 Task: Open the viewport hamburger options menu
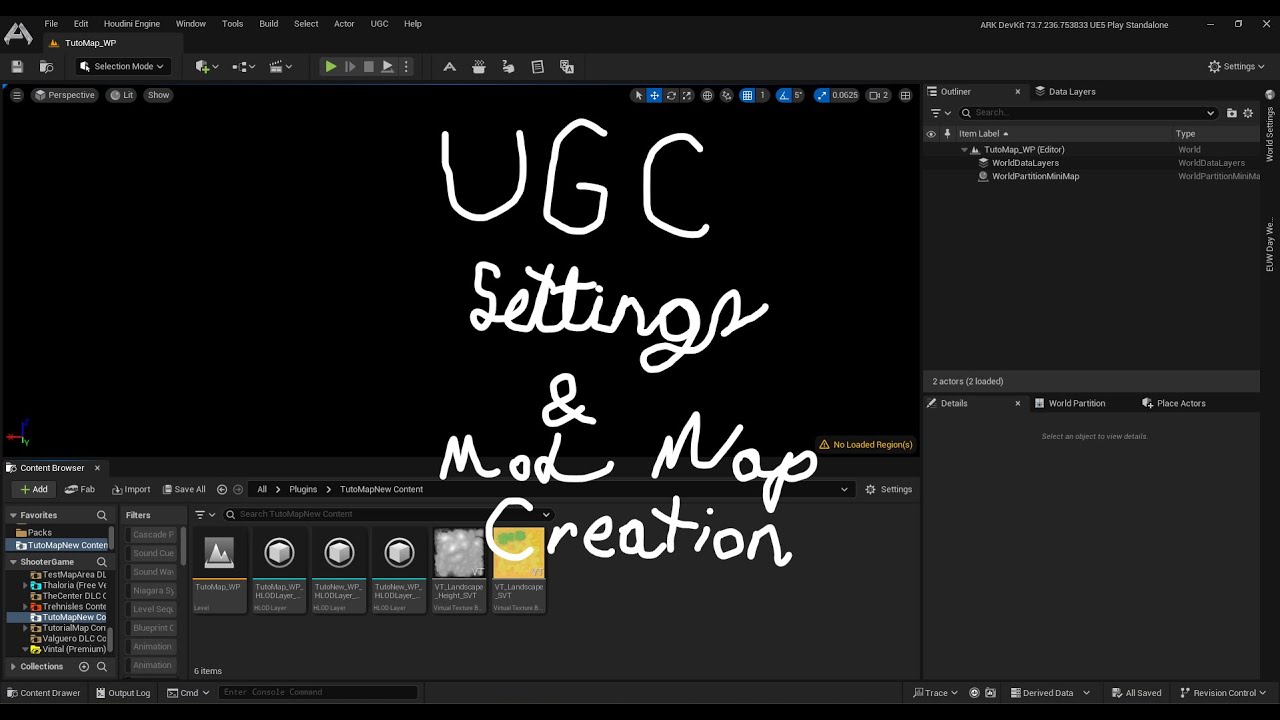[16, 95]
